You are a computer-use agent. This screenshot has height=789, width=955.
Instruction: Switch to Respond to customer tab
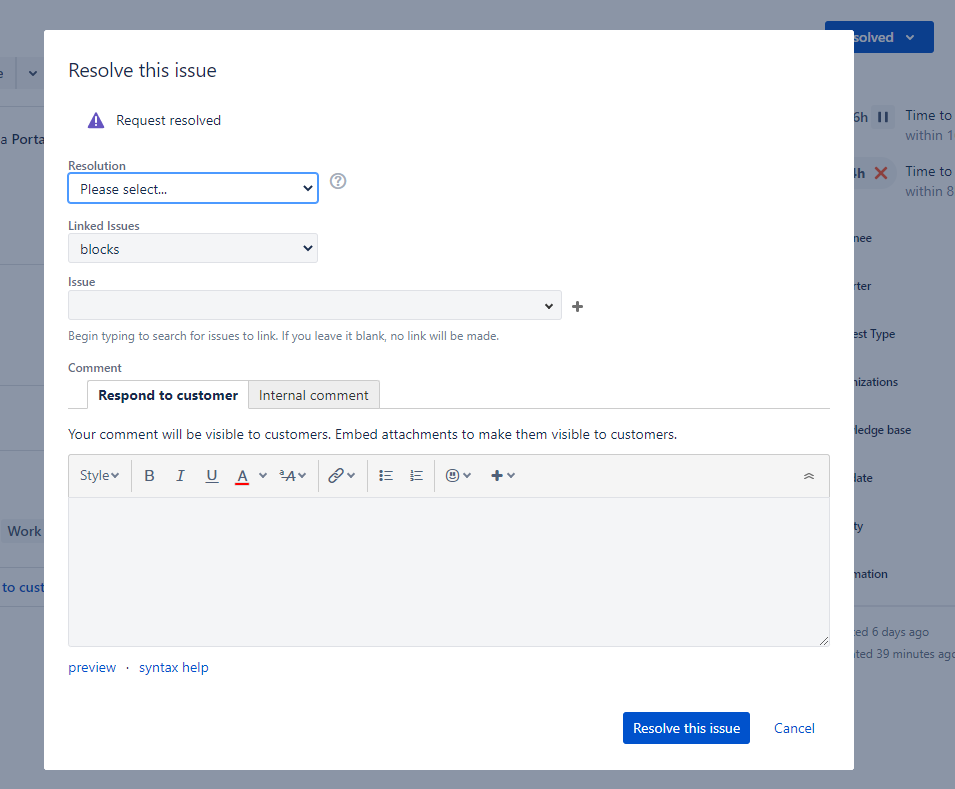point(168,395)
